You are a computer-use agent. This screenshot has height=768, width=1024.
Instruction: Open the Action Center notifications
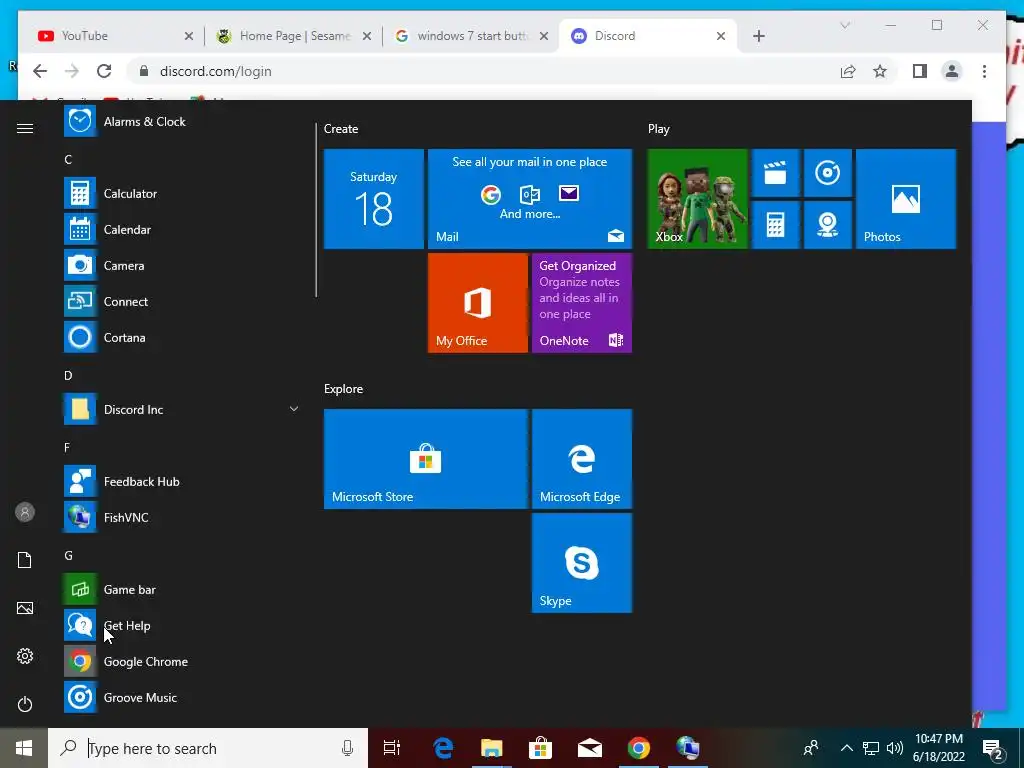[x=993, y=748]
